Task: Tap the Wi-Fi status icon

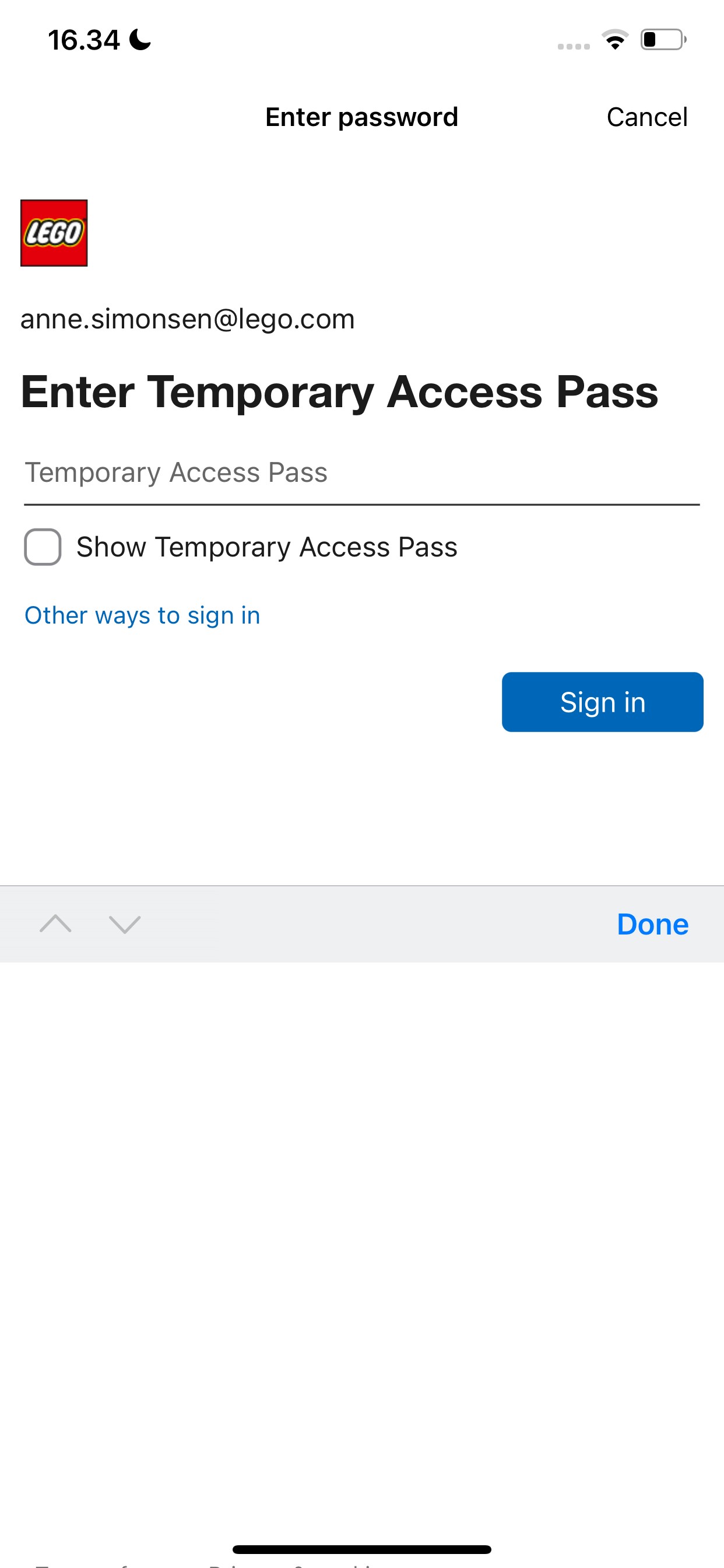Action: point(615,40)
